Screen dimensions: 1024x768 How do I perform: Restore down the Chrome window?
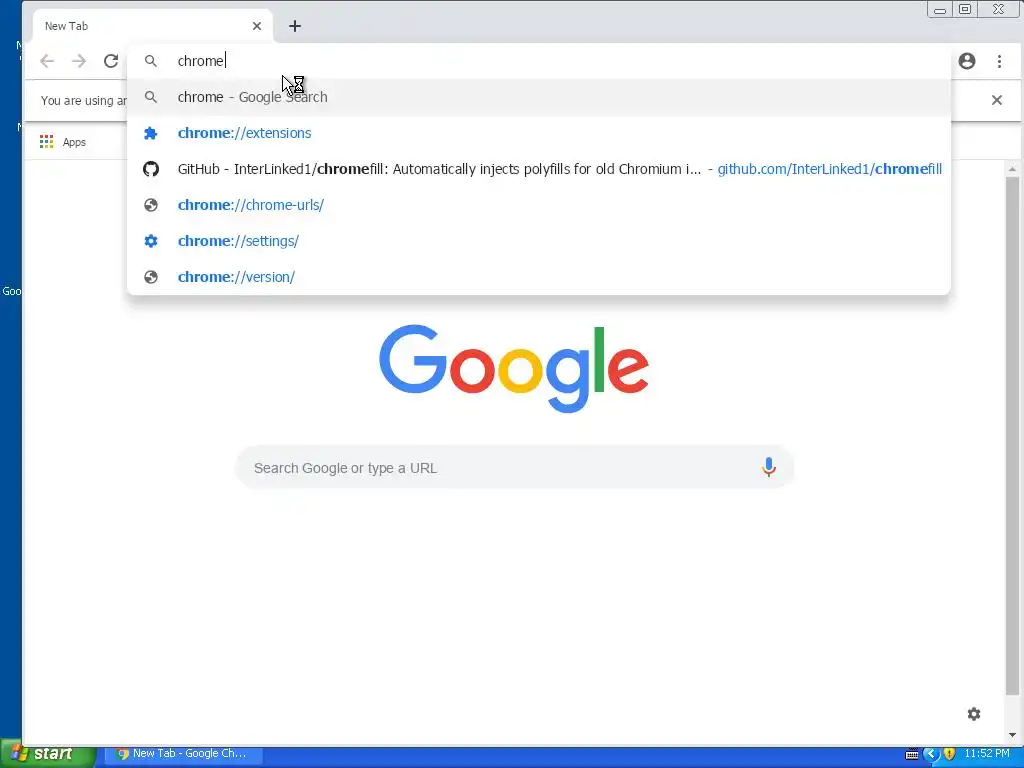(x=965, y=9)
